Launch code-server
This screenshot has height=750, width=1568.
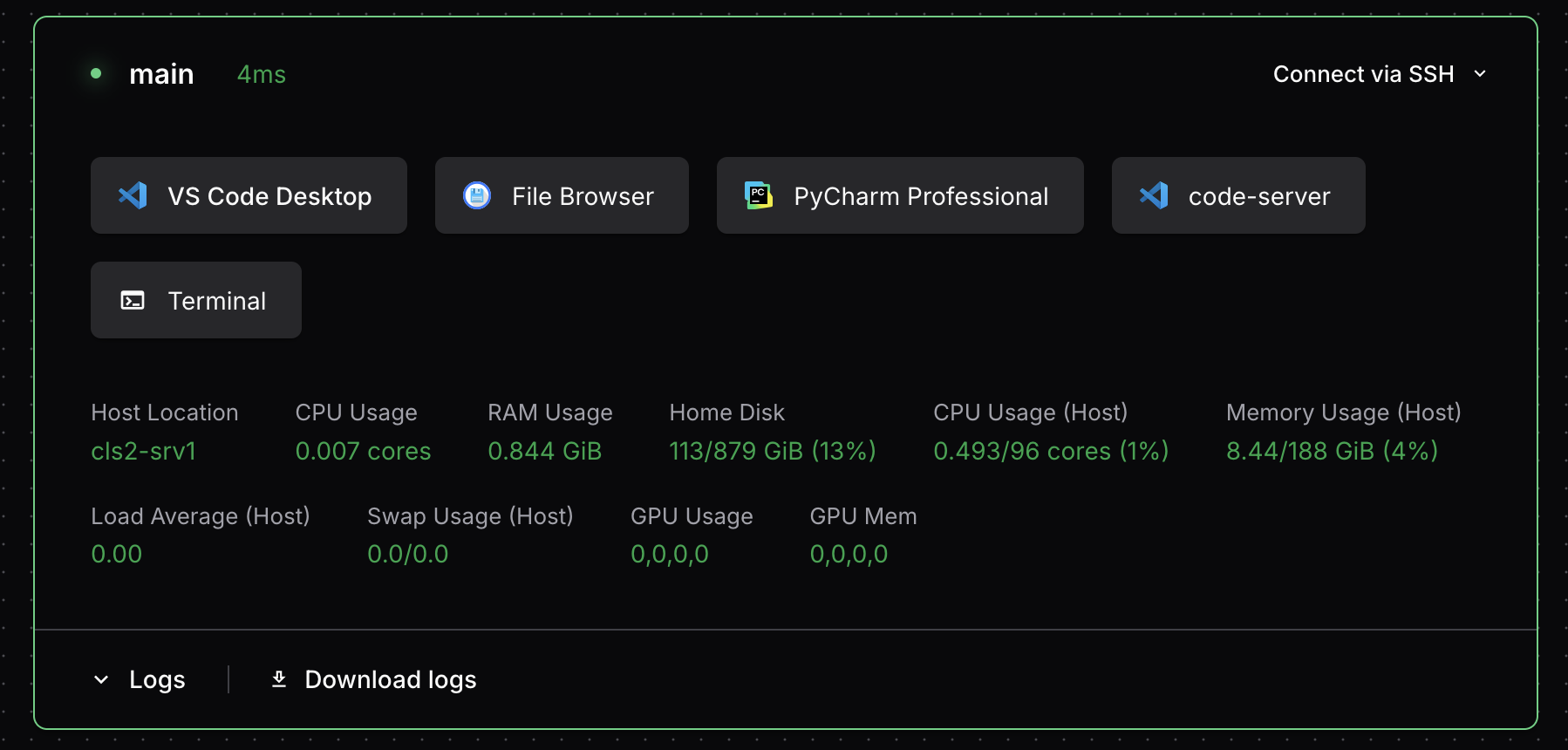click(x=1238, y=195)
